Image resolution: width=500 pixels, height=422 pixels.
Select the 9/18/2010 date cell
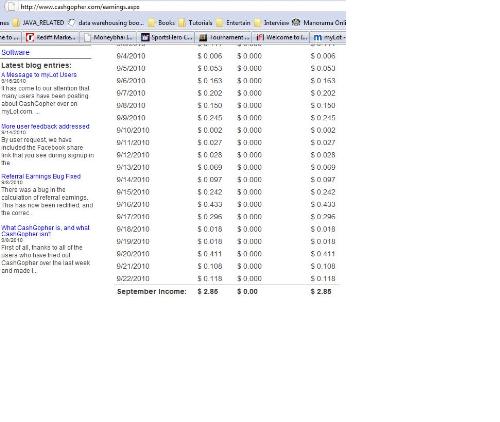tap(133, 229)
